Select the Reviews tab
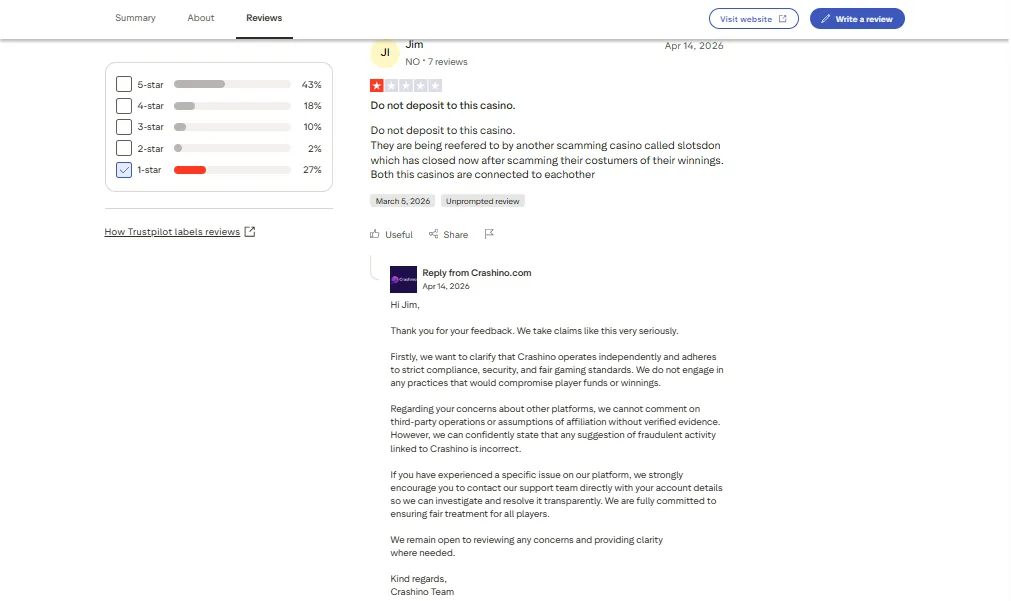The width and height of the screenshot is (1011, 601). (264, 18)
